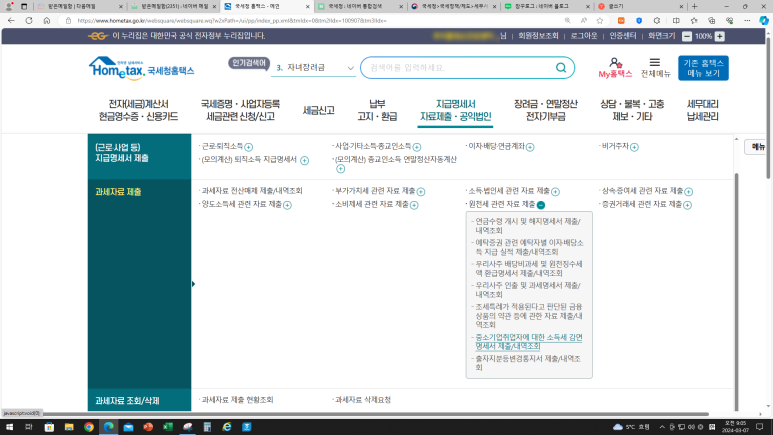Expand 증권거래세 관련 자료 제출 plus icon
Viewport: 773px width, 435px height.
click(688, 205)
